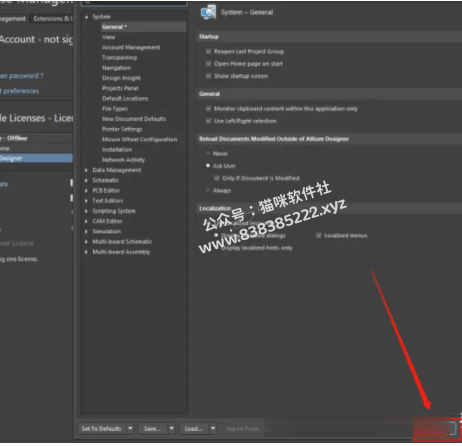Open Account Management preferences

coord(131,47)
